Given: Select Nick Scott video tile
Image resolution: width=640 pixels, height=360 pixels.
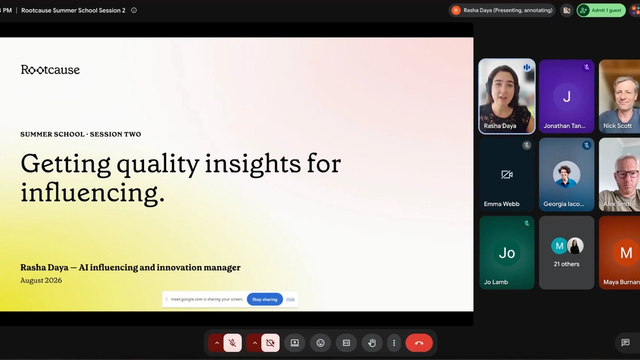Looking at the screenshot, I should tap(619, 96).
